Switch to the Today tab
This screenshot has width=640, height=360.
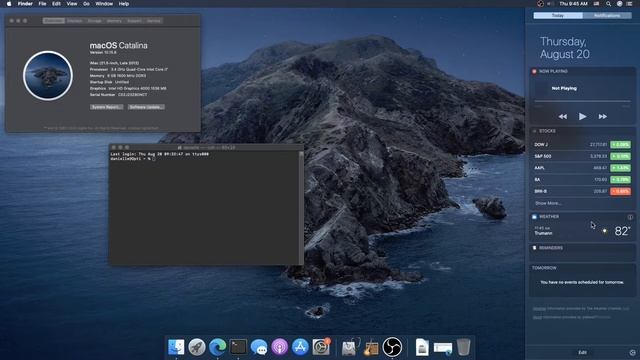tap(558, 16)
